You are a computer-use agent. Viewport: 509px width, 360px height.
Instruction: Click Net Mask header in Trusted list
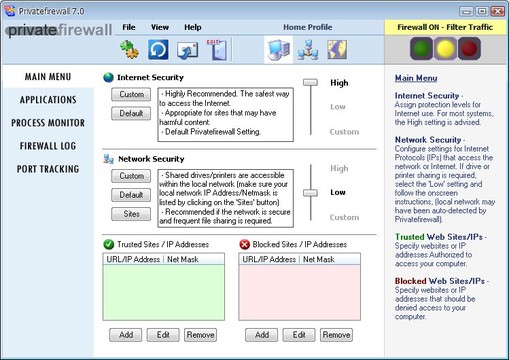pyautogui.click(x=194, y=259)
